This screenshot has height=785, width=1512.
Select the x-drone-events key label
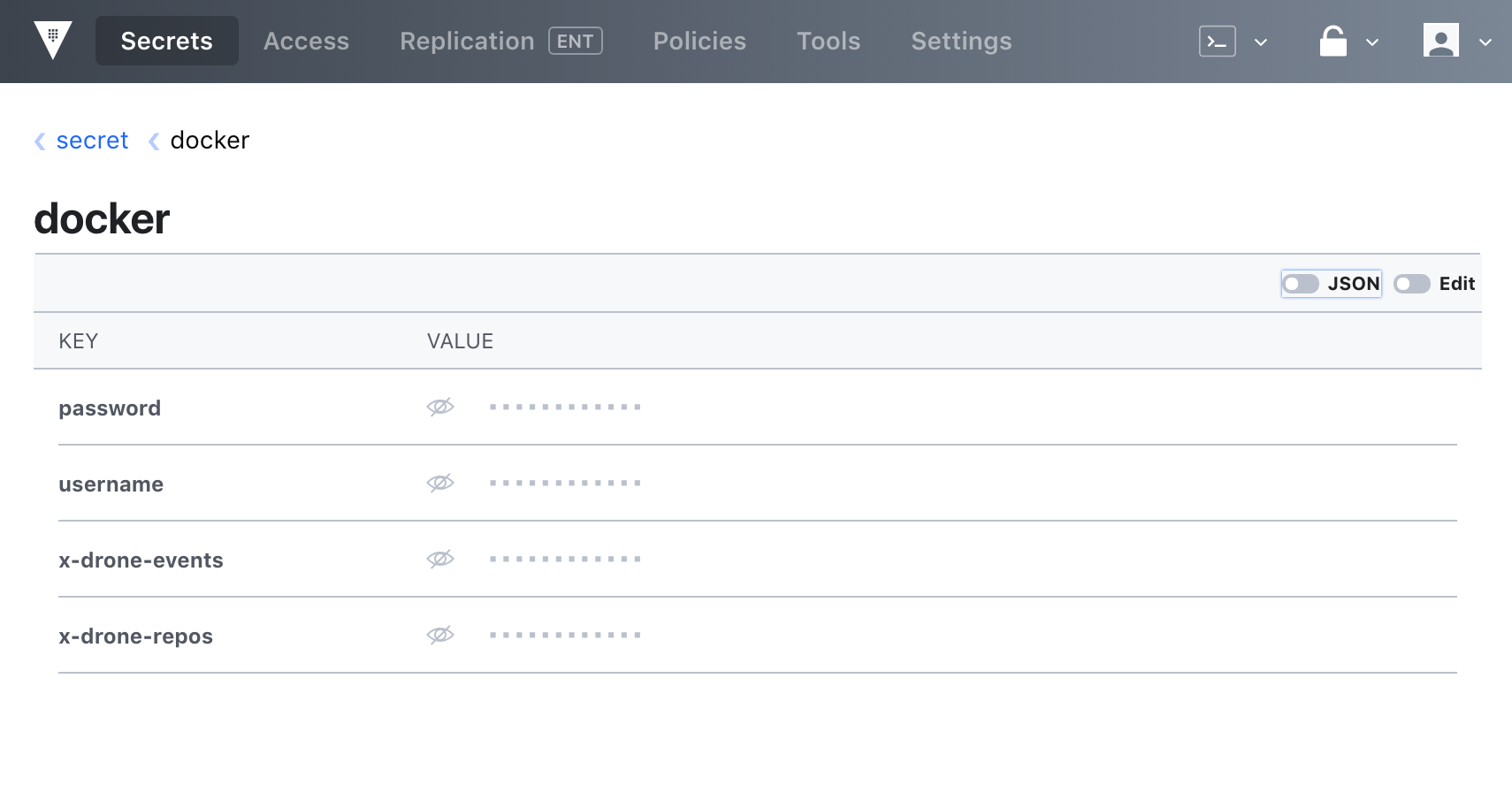[x=141, y=560]
